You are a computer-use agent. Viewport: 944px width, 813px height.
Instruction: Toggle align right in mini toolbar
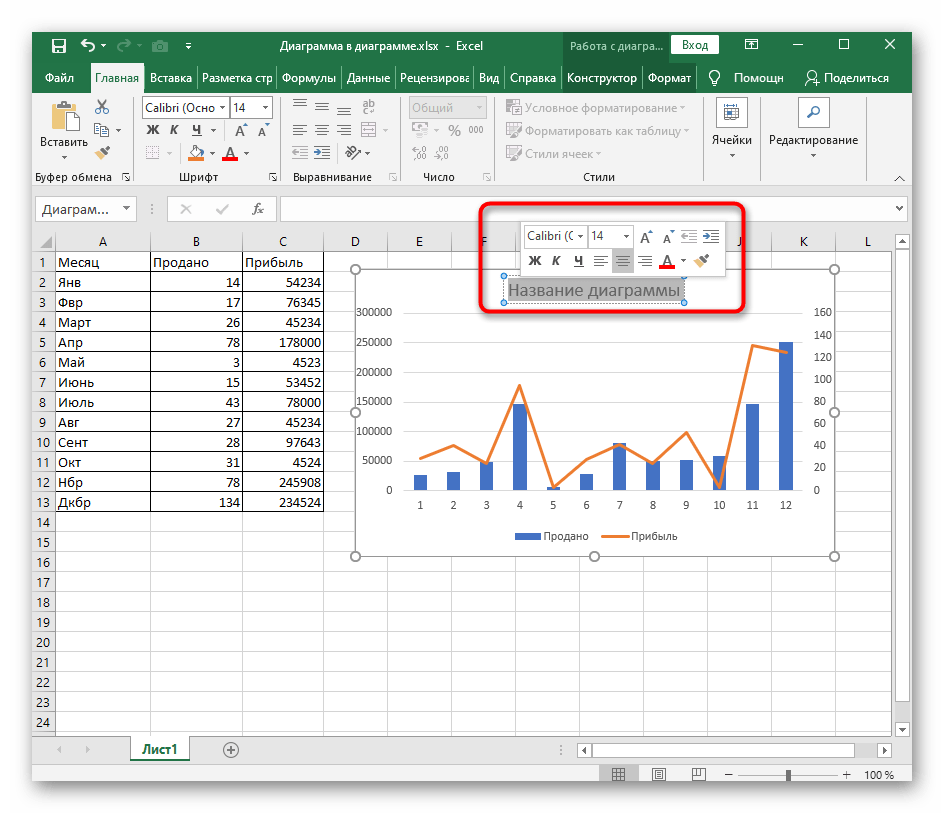pos(645,261)
